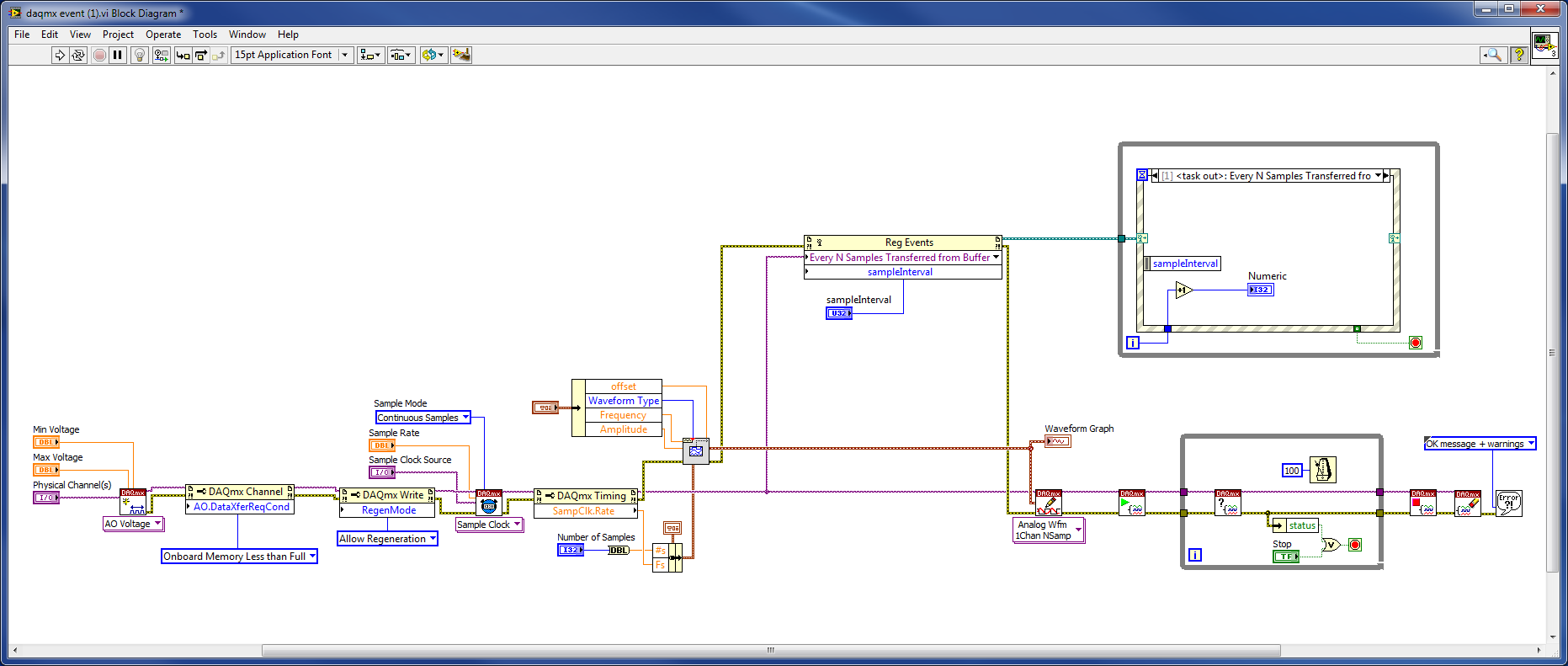Open the Align Objects dropdown
1568x666 pixels.
point(370,55)
